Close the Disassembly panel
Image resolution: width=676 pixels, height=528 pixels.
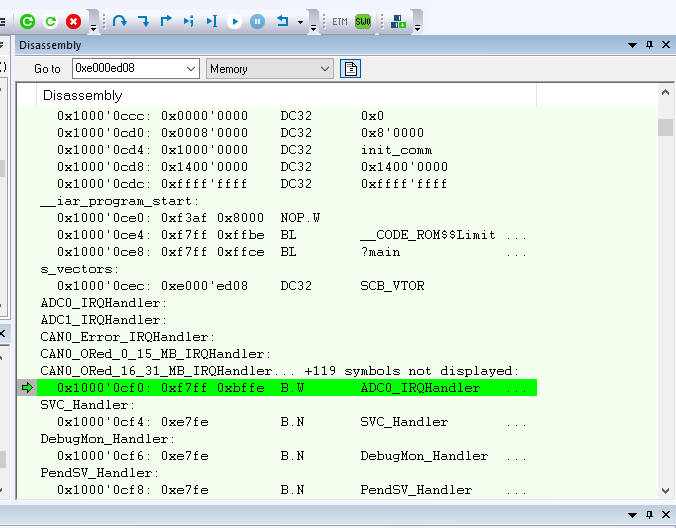coord(666,45)
